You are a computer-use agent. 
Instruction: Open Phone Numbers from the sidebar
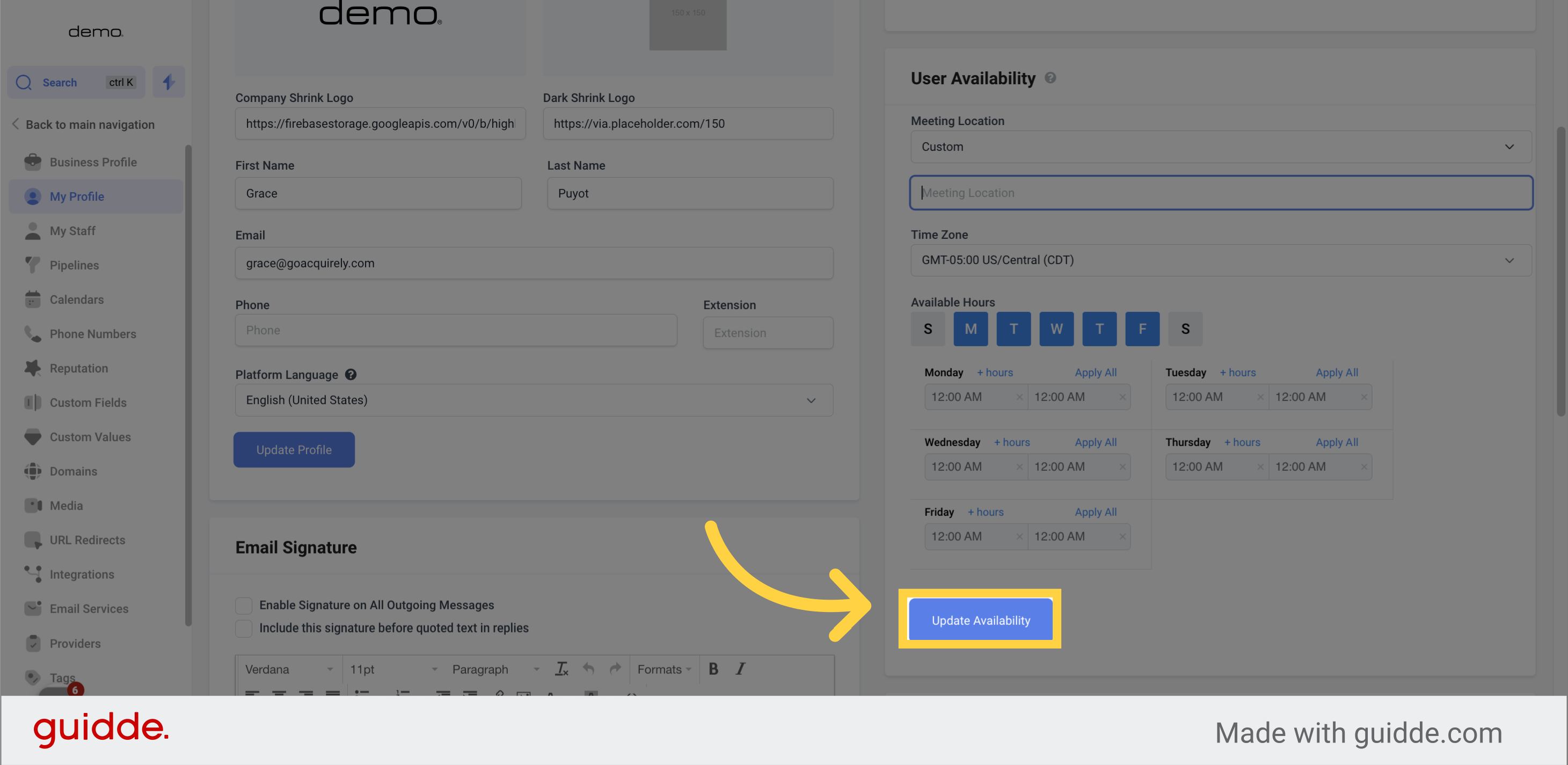pyautogui.click(x=33, y=333)
